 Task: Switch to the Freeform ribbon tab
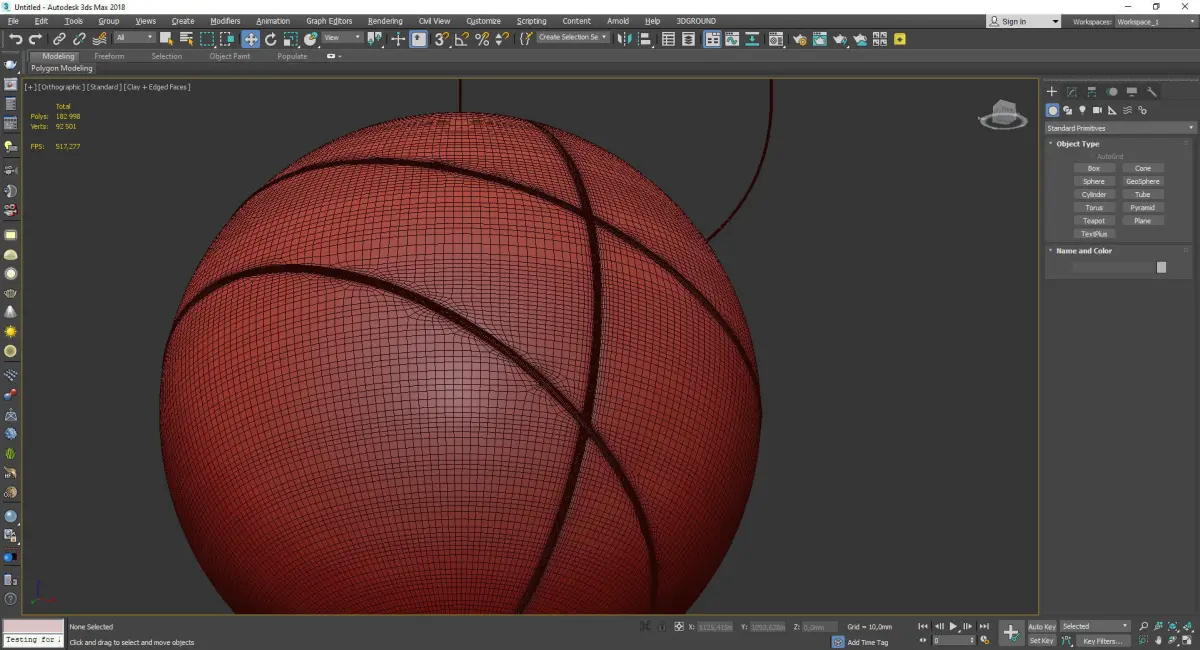[109, 56]
